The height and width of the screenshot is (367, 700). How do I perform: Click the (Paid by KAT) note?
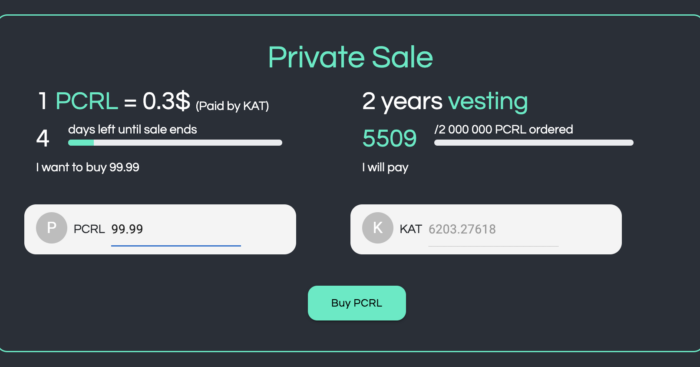[x=232, y=106]
